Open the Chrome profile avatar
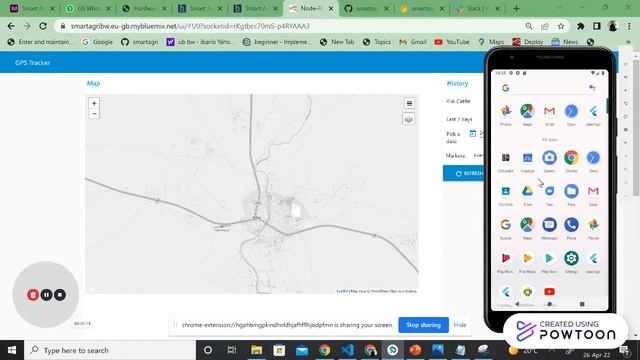The height and width of the screenshot is (360, 640). tap(613, 26)
